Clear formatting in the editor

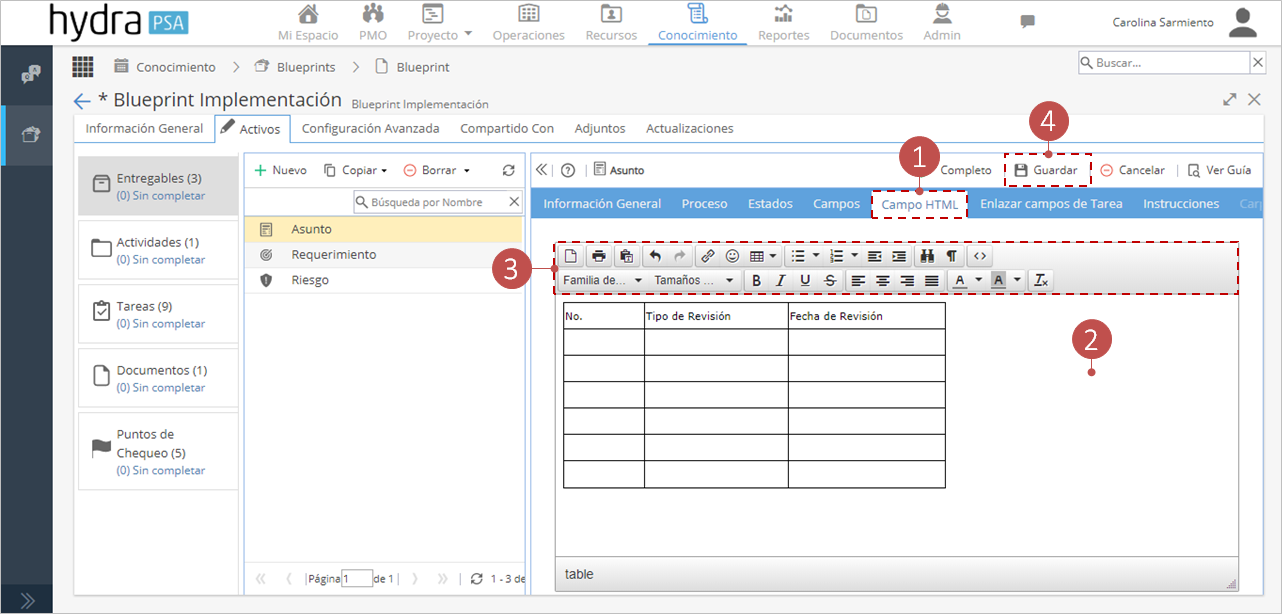pos(1041,280)
